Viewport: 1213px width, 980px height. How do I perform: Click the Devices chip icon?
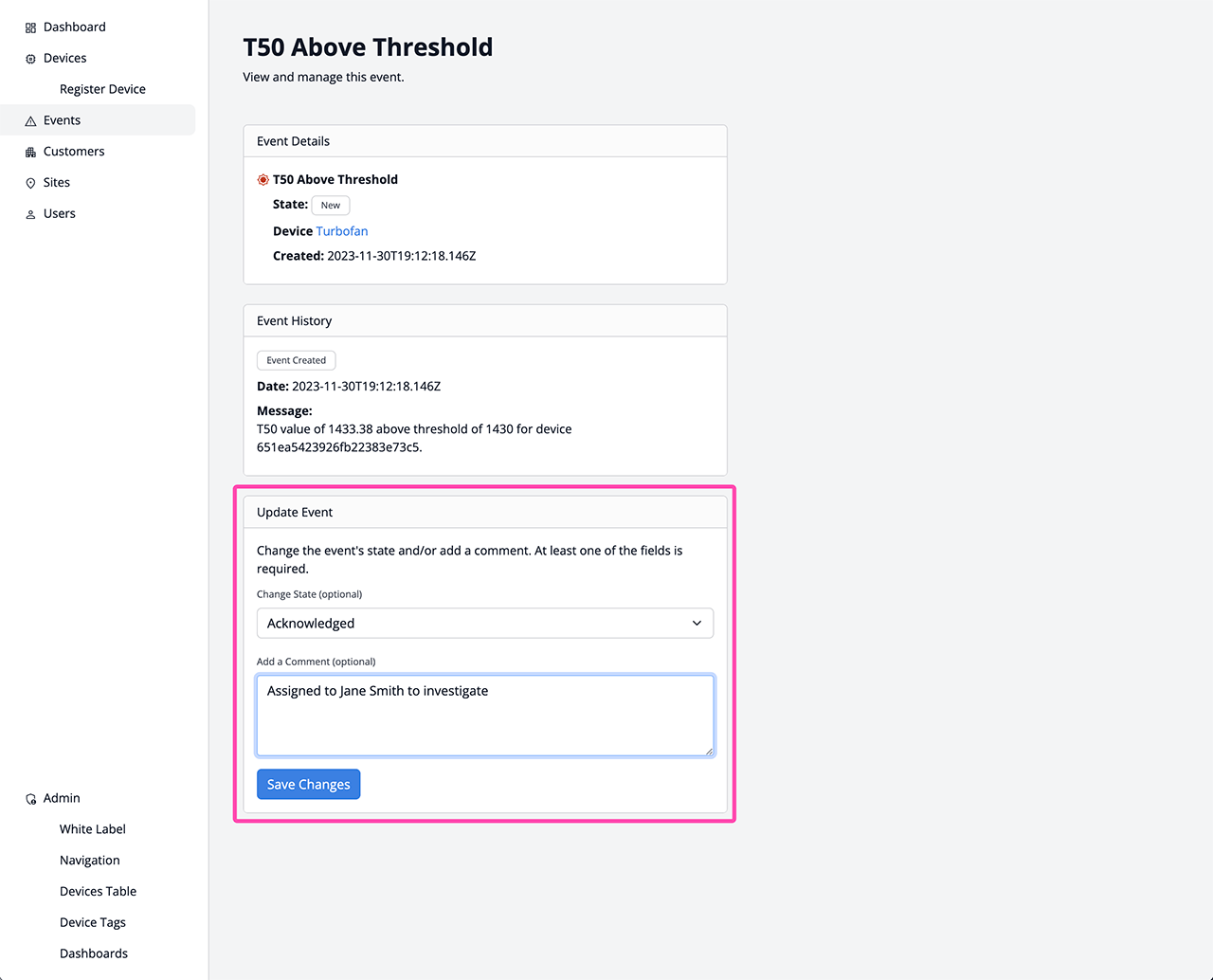[30, 59]
